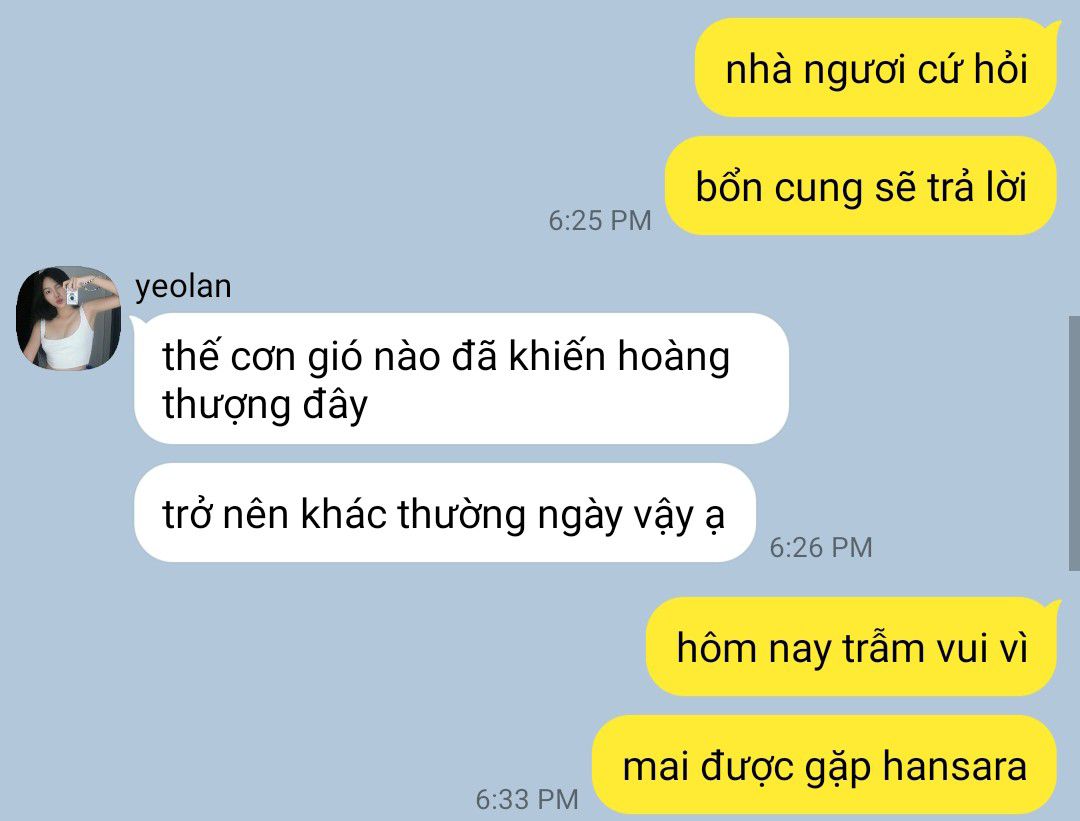Viewport: 1080px width, 821px height.
Task: Tap the bubble 'trở nên khác thường ngày vậy ạ'
Action: coord(444,513)
